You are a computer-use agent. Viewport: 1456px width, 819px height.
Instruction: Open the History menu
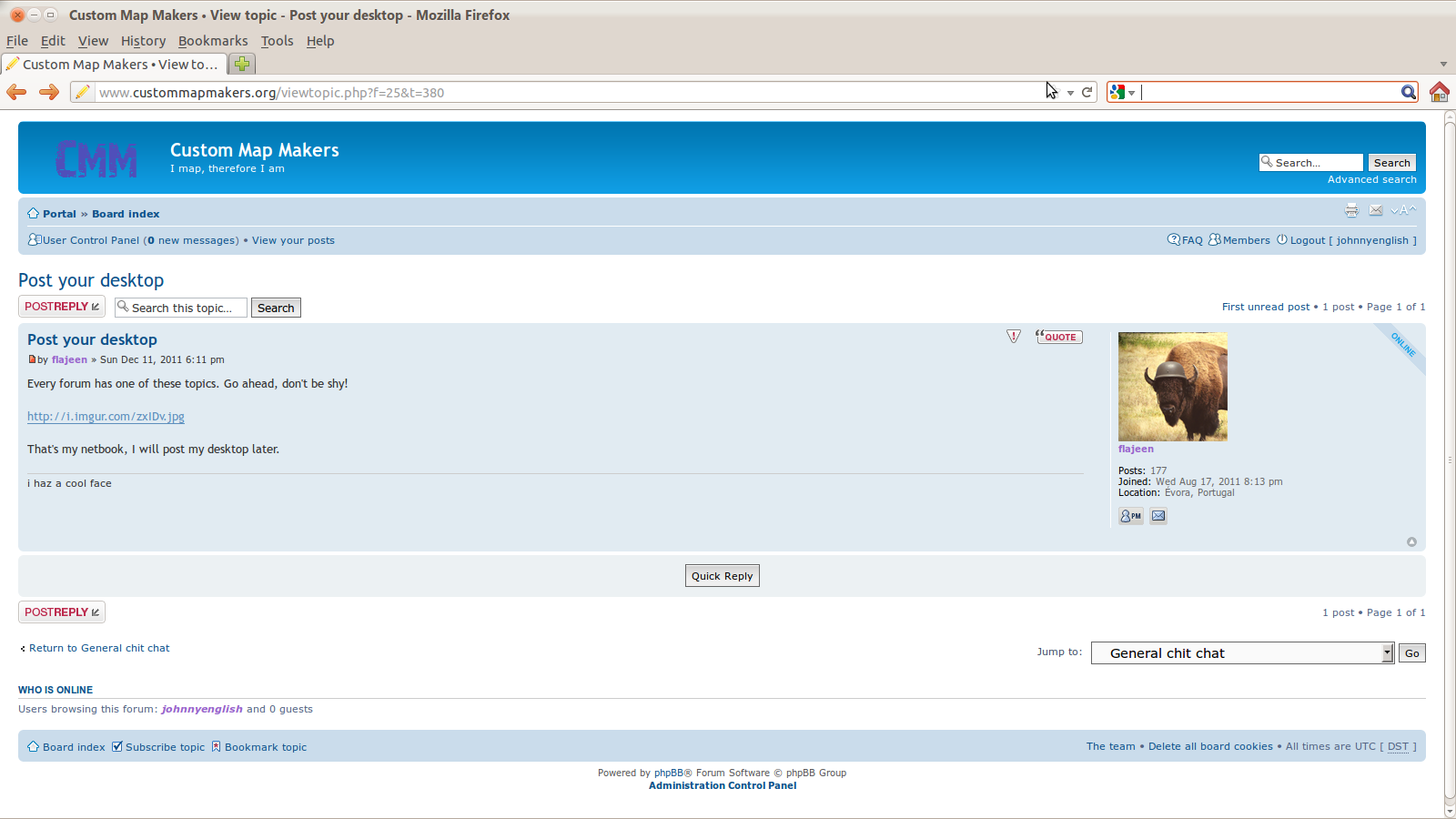click(x=143, y=41)
